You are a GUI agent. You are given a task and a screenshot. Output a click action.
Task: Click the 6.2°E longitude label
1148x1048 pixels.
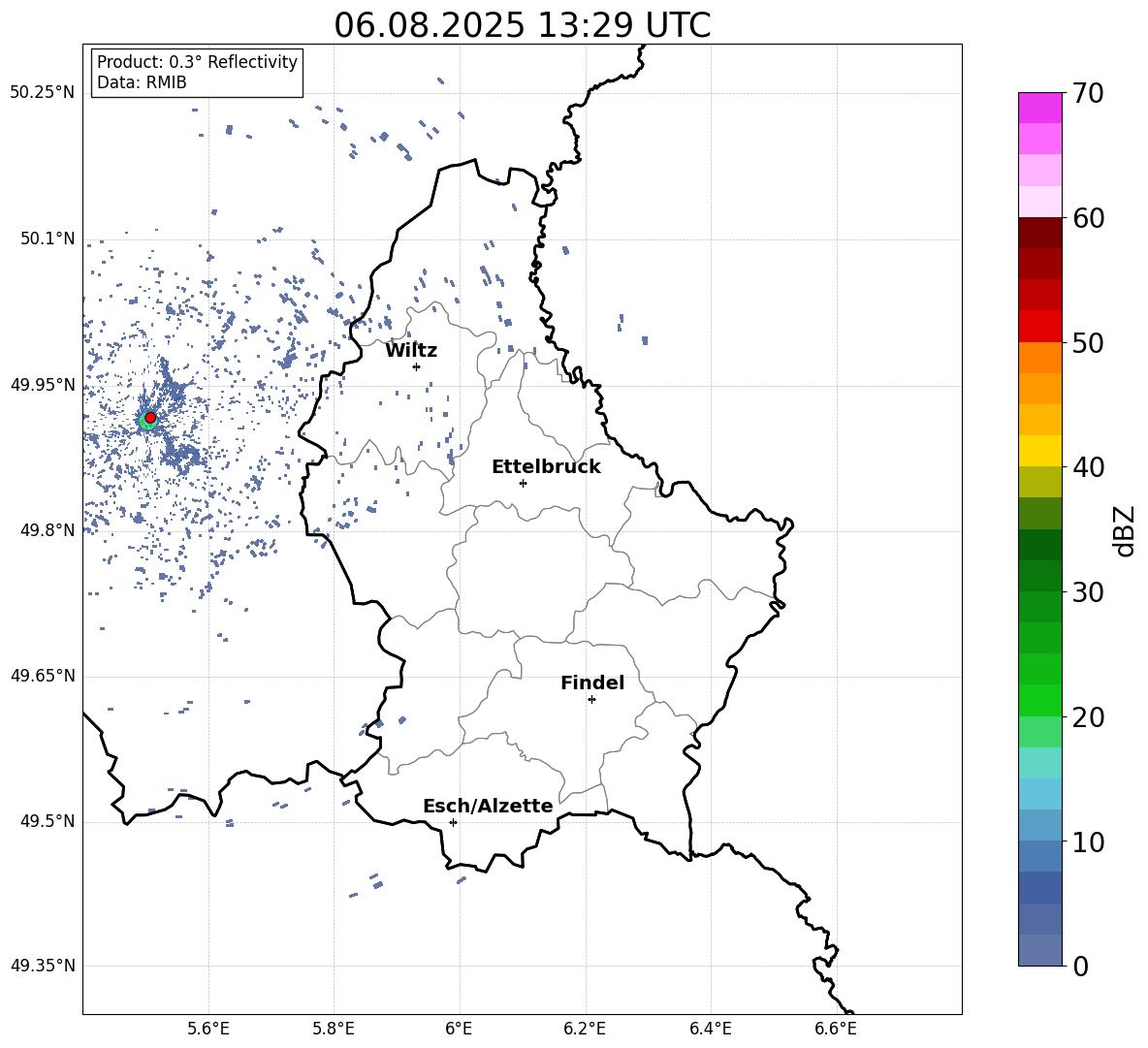[585, 1030]
